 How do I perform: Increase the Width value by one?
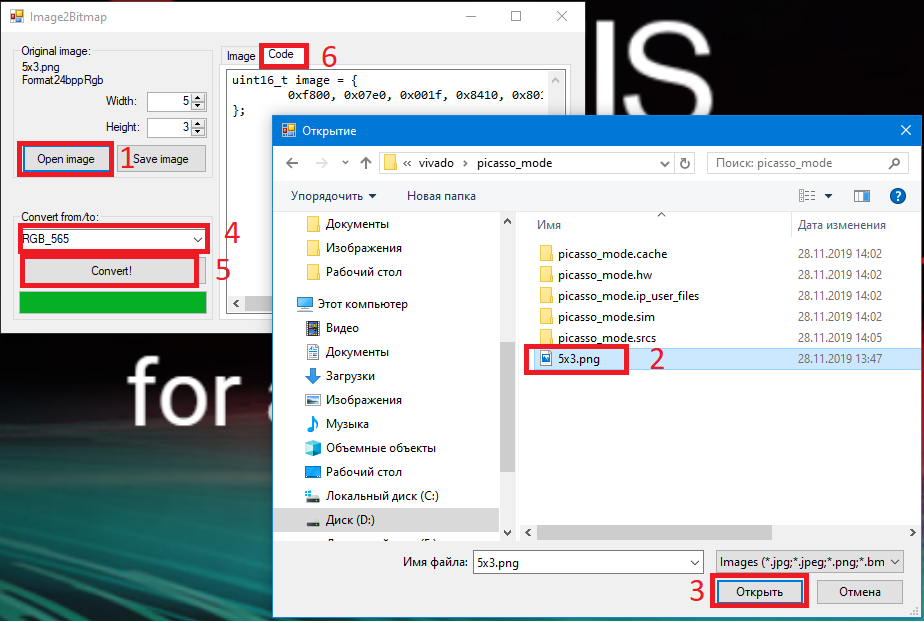198,97
